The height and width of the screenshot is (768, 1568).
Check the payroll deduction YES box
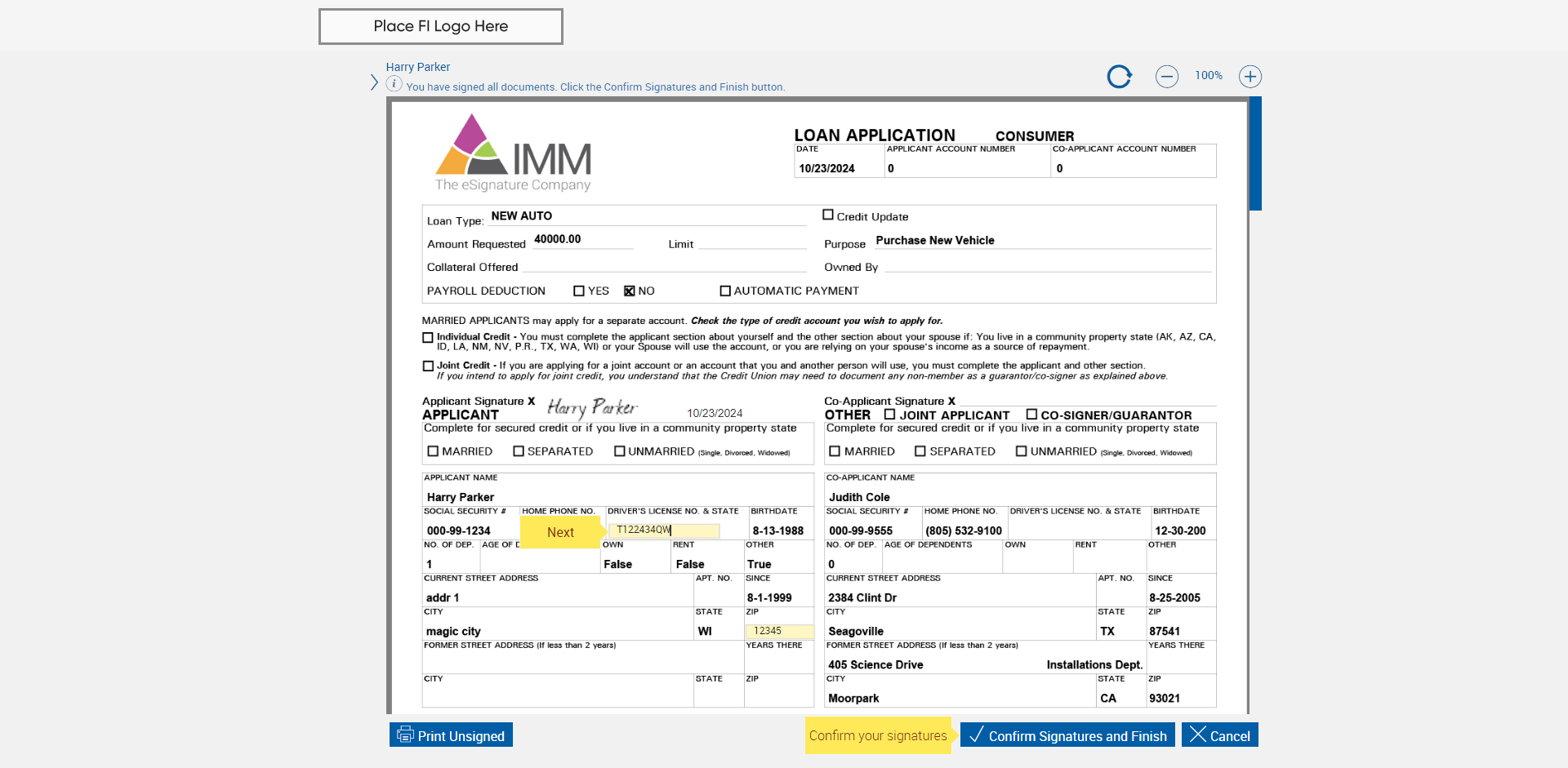click(x=579, y=291)
